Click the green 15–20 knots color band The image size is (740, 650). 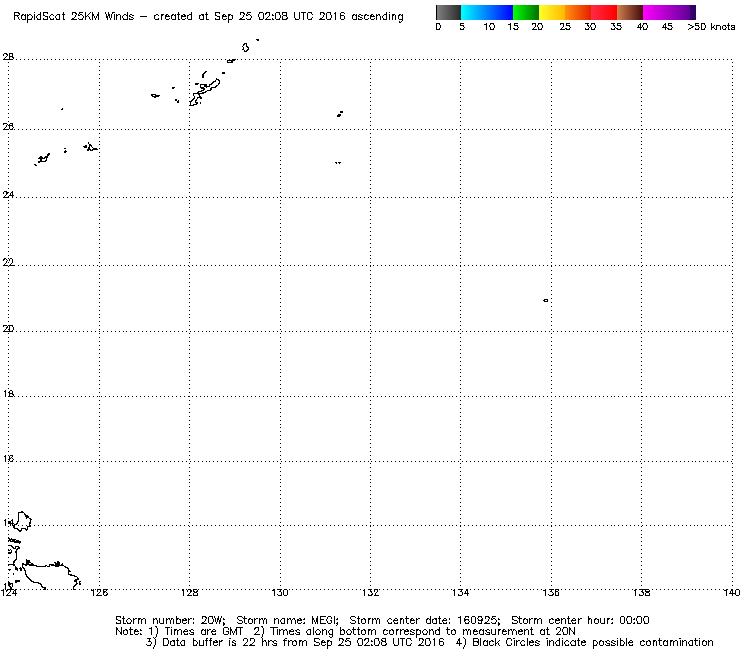526,12
